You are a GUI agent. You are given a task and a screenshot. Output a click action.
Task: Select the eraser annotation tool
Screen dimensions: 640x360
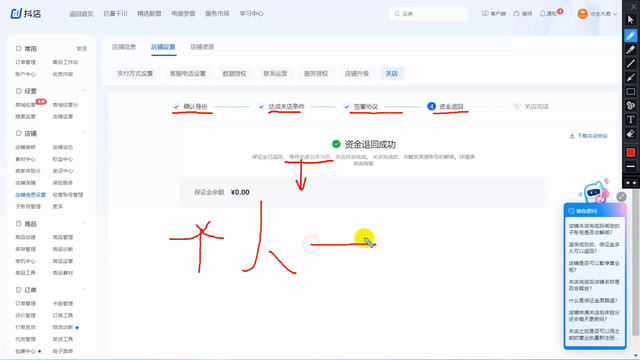point(631,133)
